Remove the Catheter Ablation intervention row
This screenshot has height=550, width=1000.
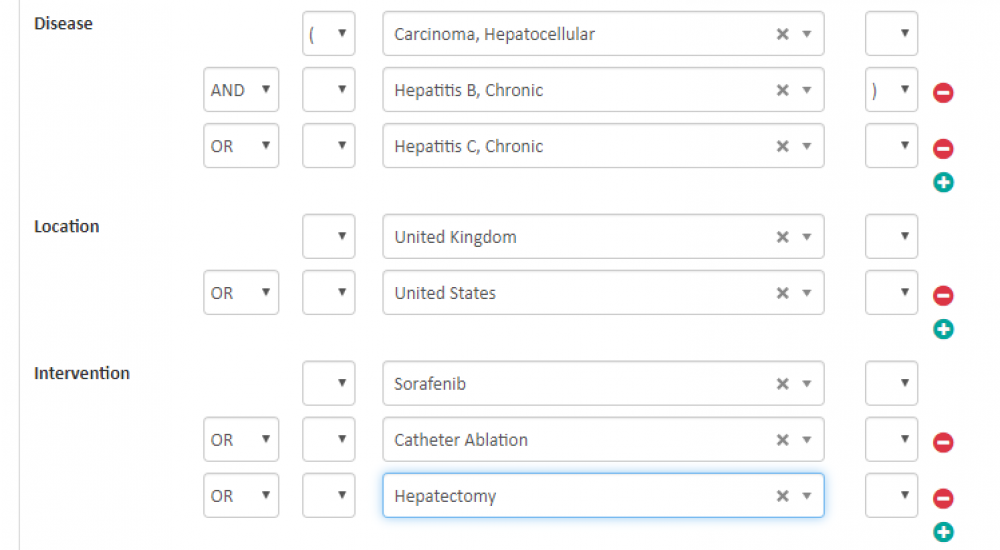tap(943, 443)
